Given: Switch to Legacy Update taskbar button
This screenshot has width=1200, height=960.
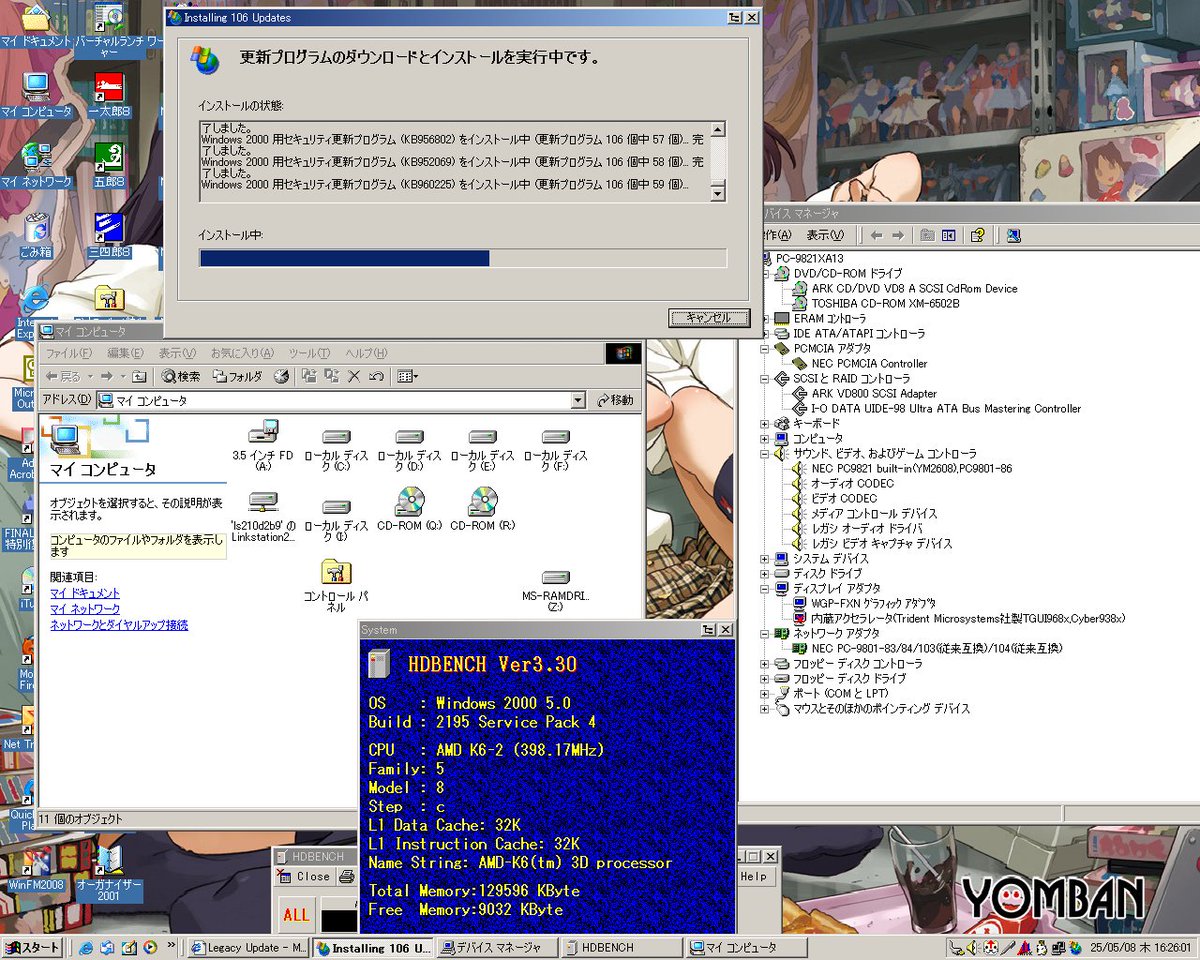Looking at the screenshot, I should tap(248, 947).
